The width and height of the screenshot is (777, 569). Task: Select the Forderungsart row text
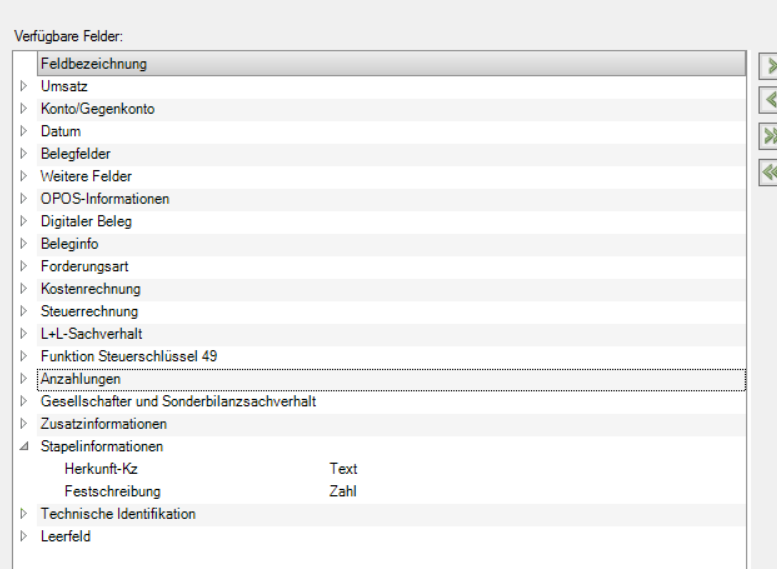click(84, 266)
